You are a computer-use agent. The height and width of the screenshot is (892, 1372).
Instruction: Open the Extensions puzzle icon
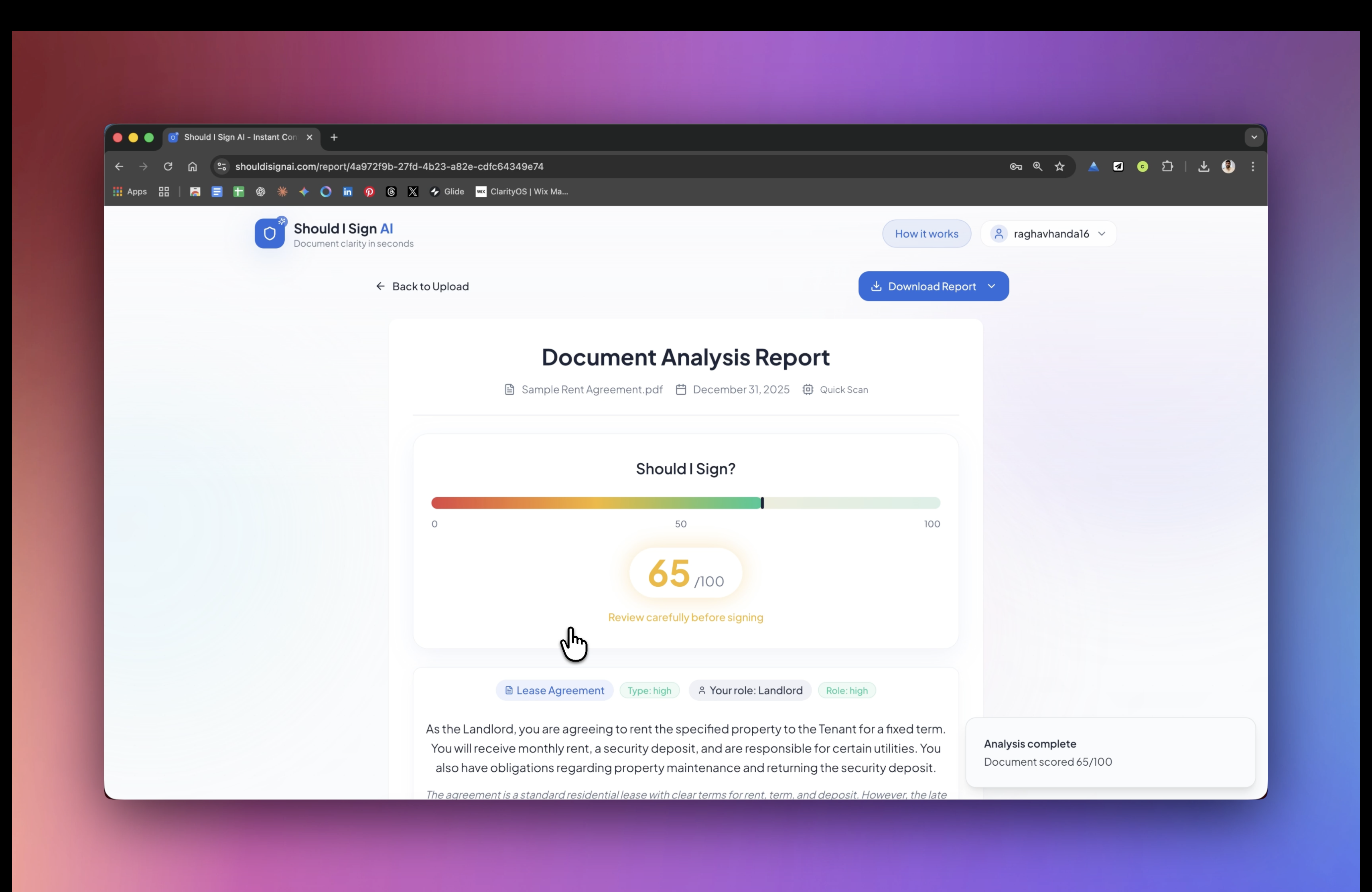coord(1167,166)
